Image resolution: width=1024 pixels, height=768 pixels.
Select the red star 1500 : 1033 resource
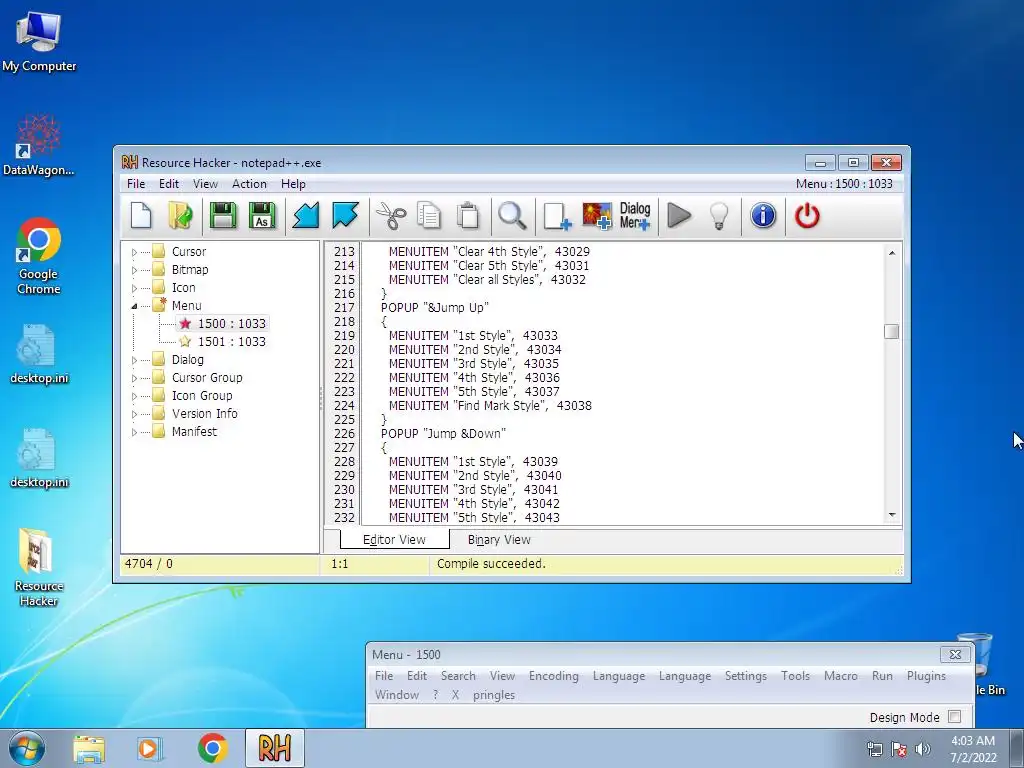[x=222, y=323]
